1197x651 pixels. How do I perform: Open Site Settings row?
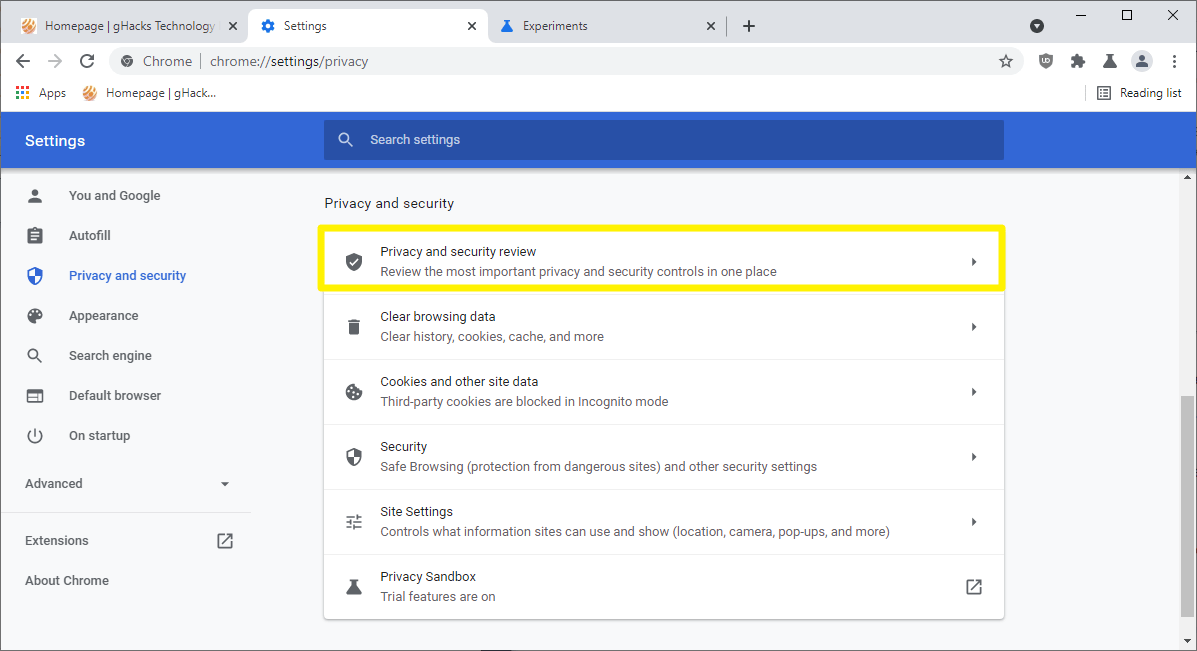click(x=663, y=521)
